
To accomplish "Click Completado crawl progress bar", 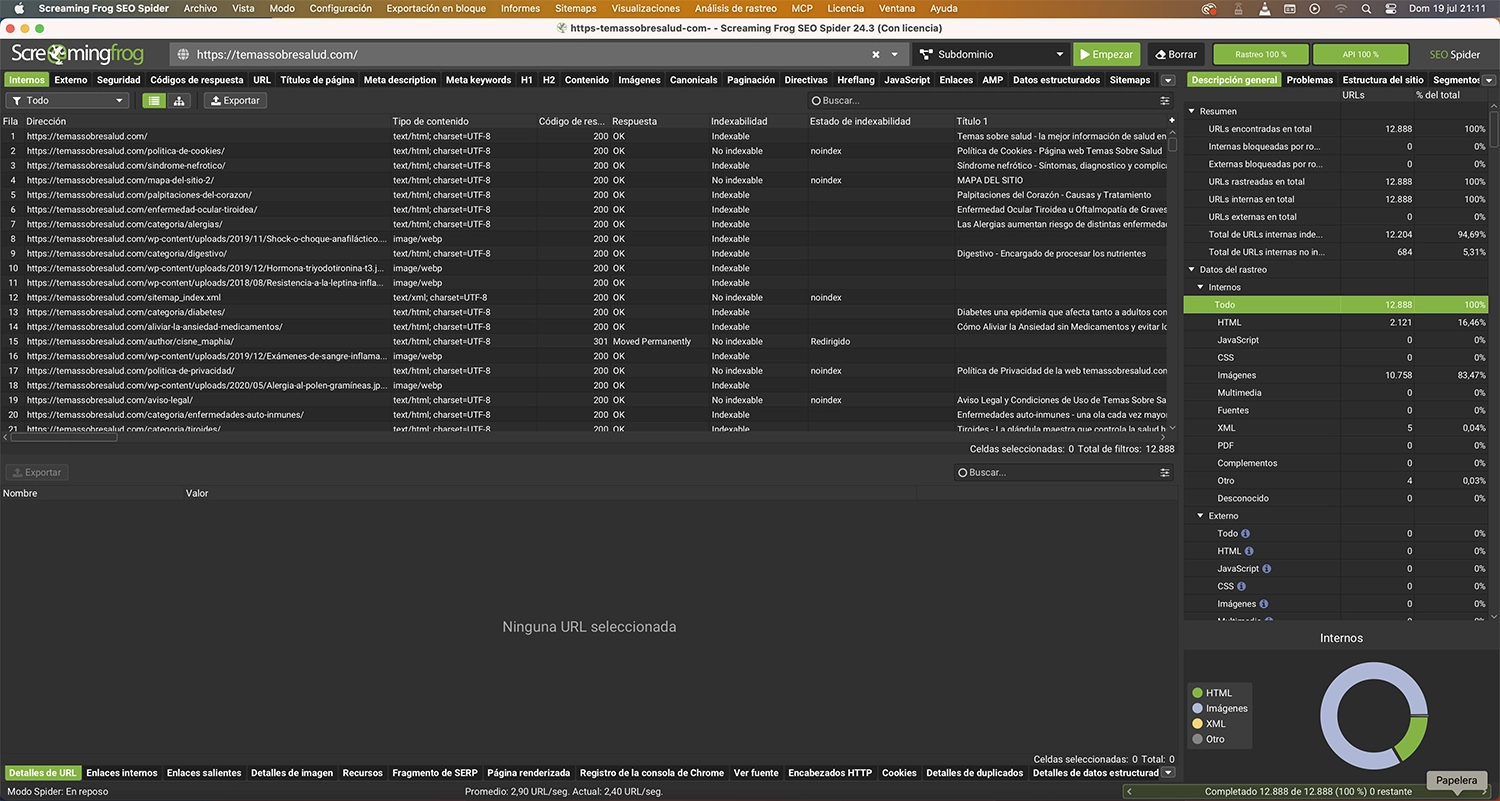I will pos(1307,791).
